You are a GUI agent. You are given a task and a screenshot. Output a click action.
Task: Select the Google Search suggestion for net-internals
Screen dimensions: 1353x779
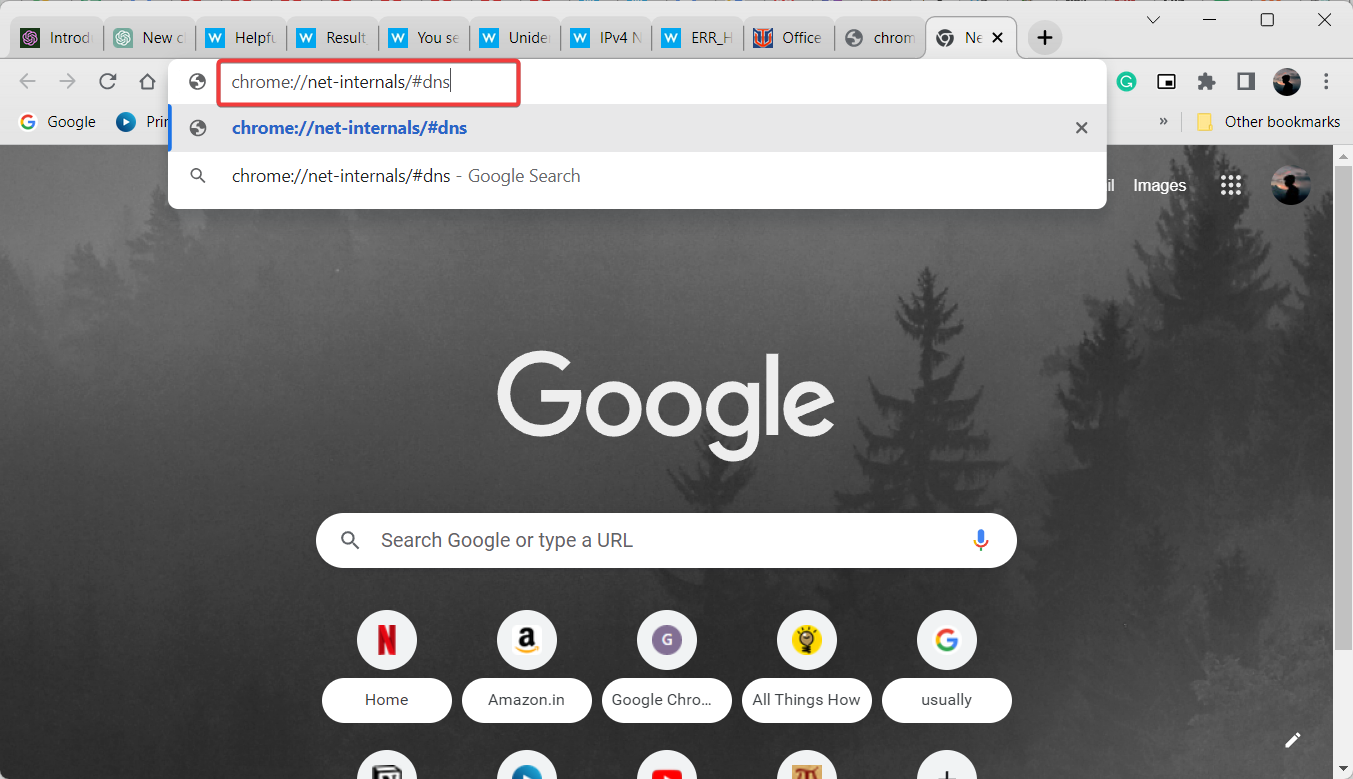637,176
